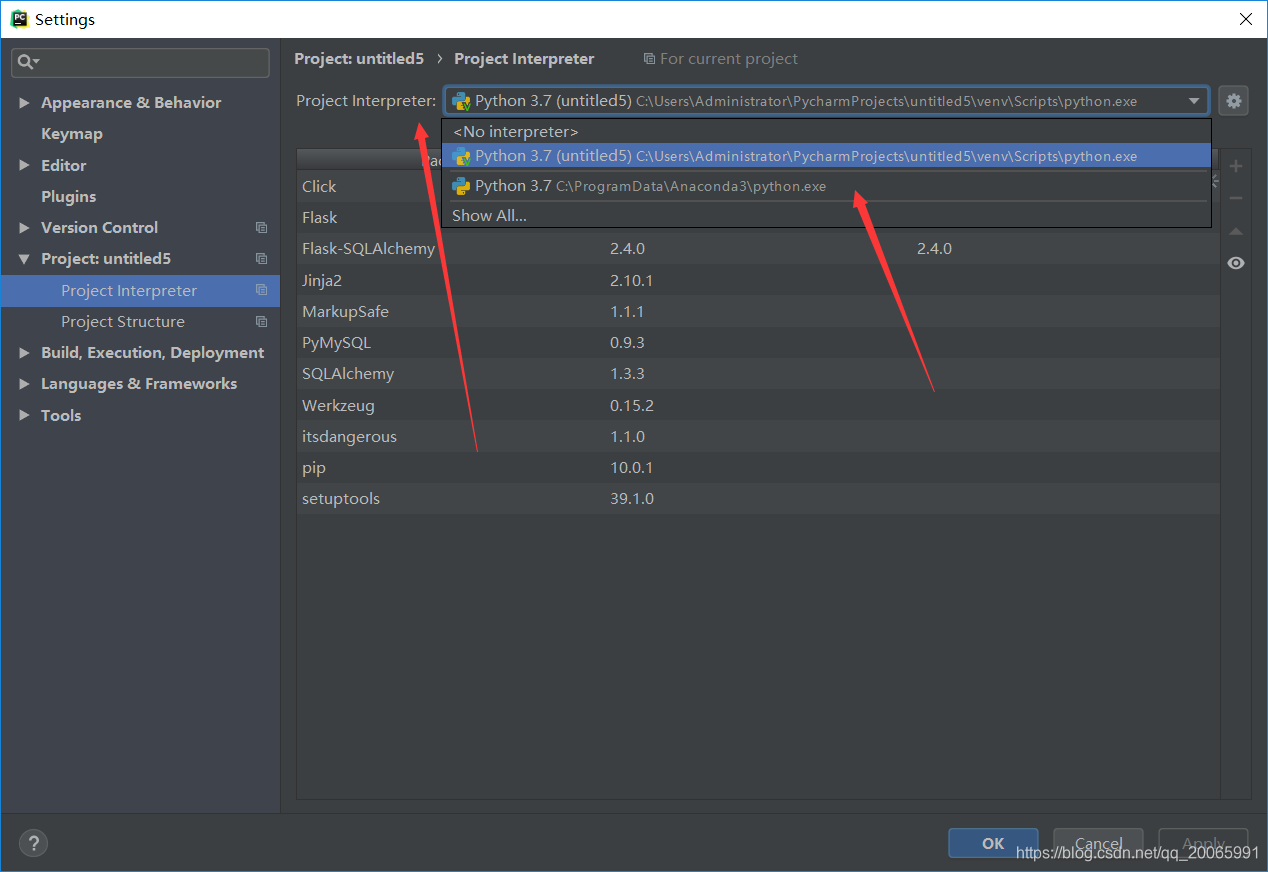
Task: Open the interpreter settings gear icon
Action: point(1233,101)
